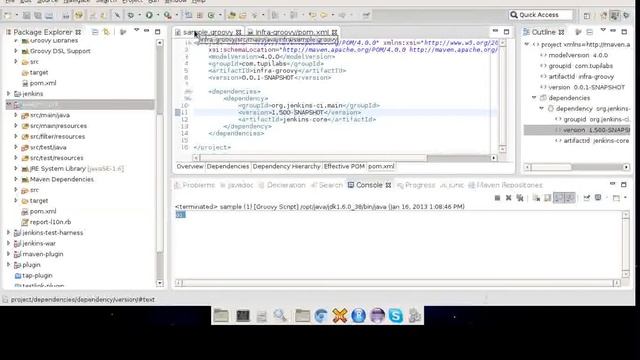Expand the src/main/java folder
The image size is (640, 360).
(x=16, y=115)
